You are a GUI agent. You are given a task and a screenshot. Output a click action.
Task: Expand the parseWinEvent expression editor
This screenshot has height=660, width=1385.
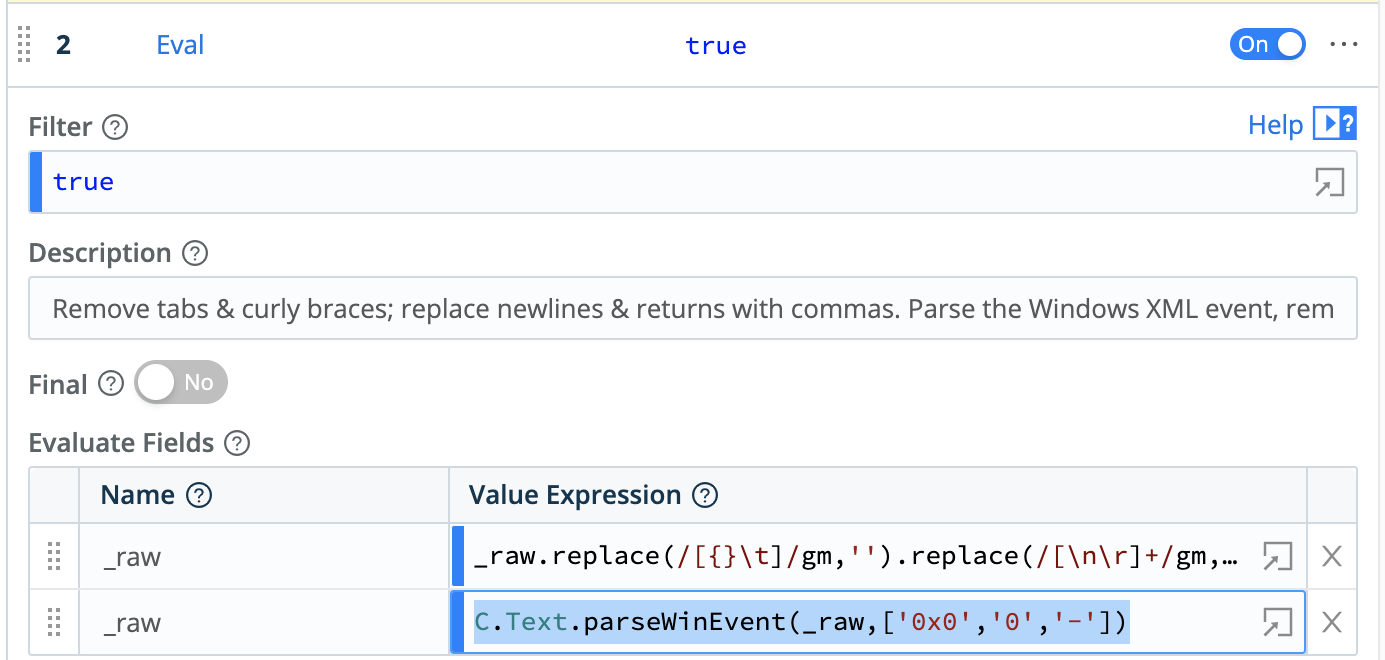tap(1277, 623)
